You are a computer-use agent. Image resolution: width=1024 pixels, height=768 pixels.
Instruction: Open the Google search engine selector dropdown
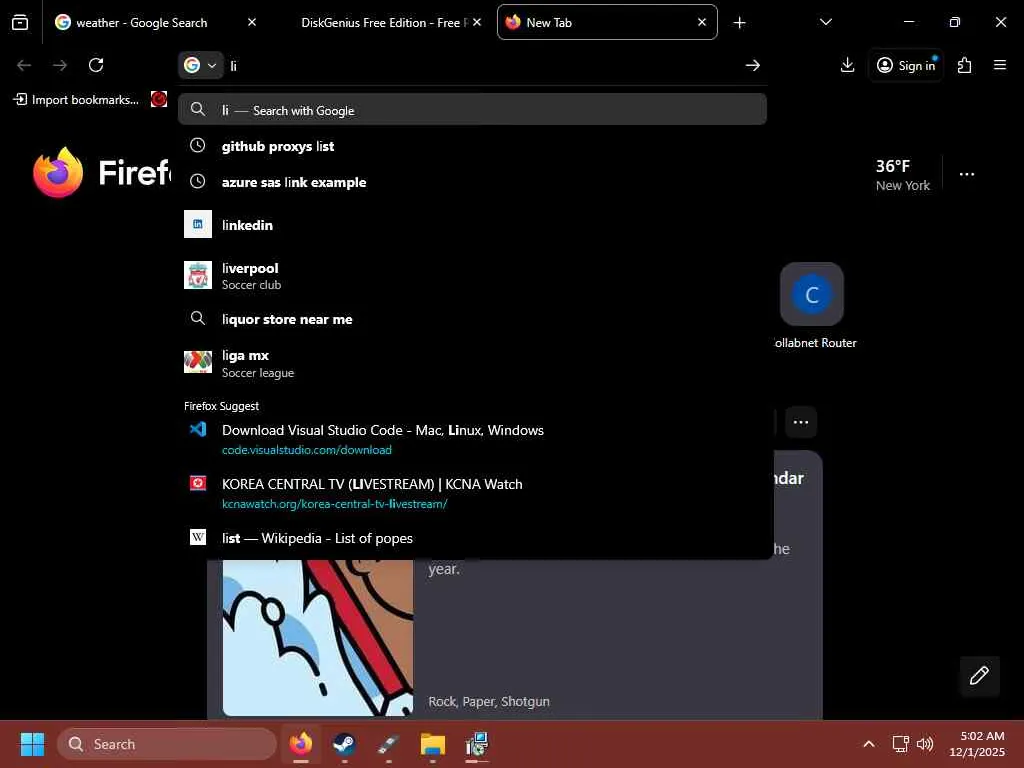[x=200, y=65]
